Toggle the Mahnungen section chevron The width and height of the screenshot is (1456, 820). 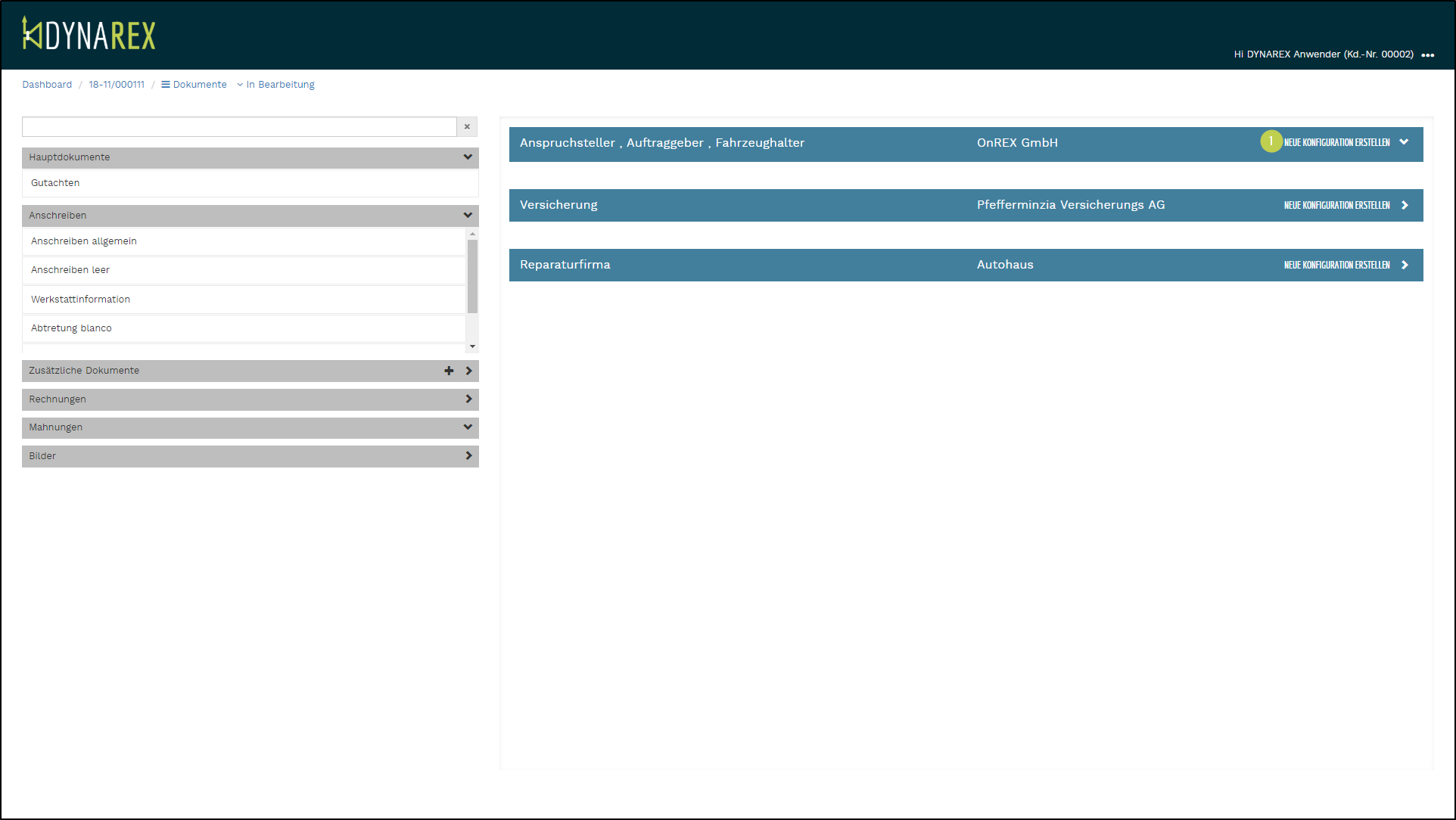click(468, 427)
